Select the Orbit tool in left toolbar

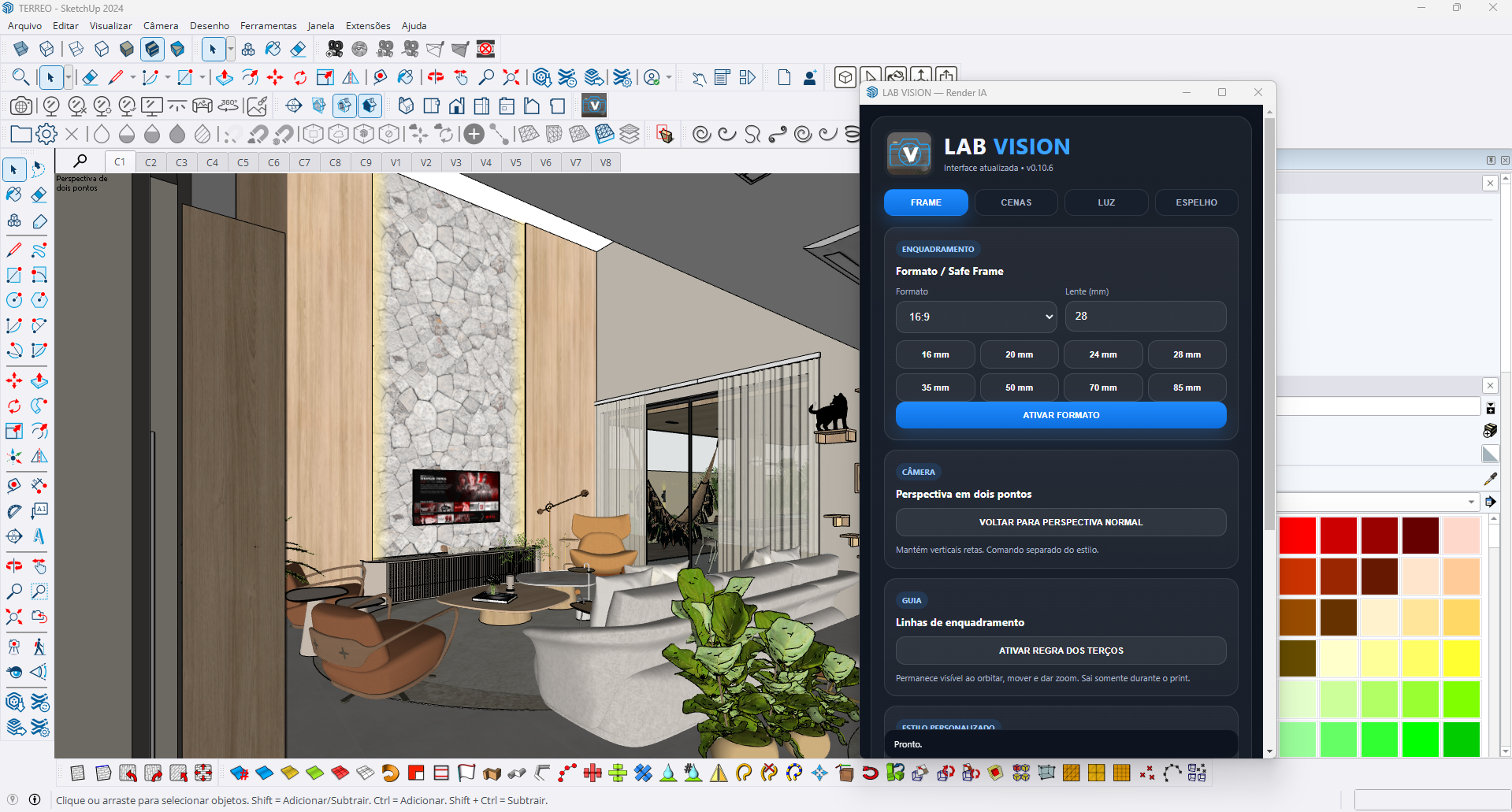click(x=14, y=566)
